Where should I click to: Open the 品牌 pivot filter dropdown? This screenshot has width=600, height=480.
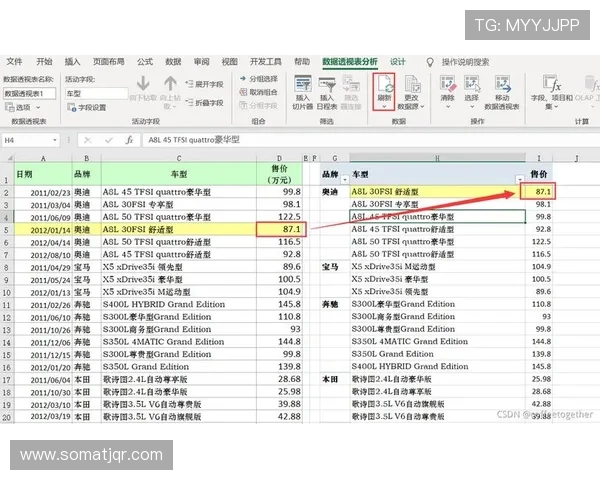click(x=345, y=179)
